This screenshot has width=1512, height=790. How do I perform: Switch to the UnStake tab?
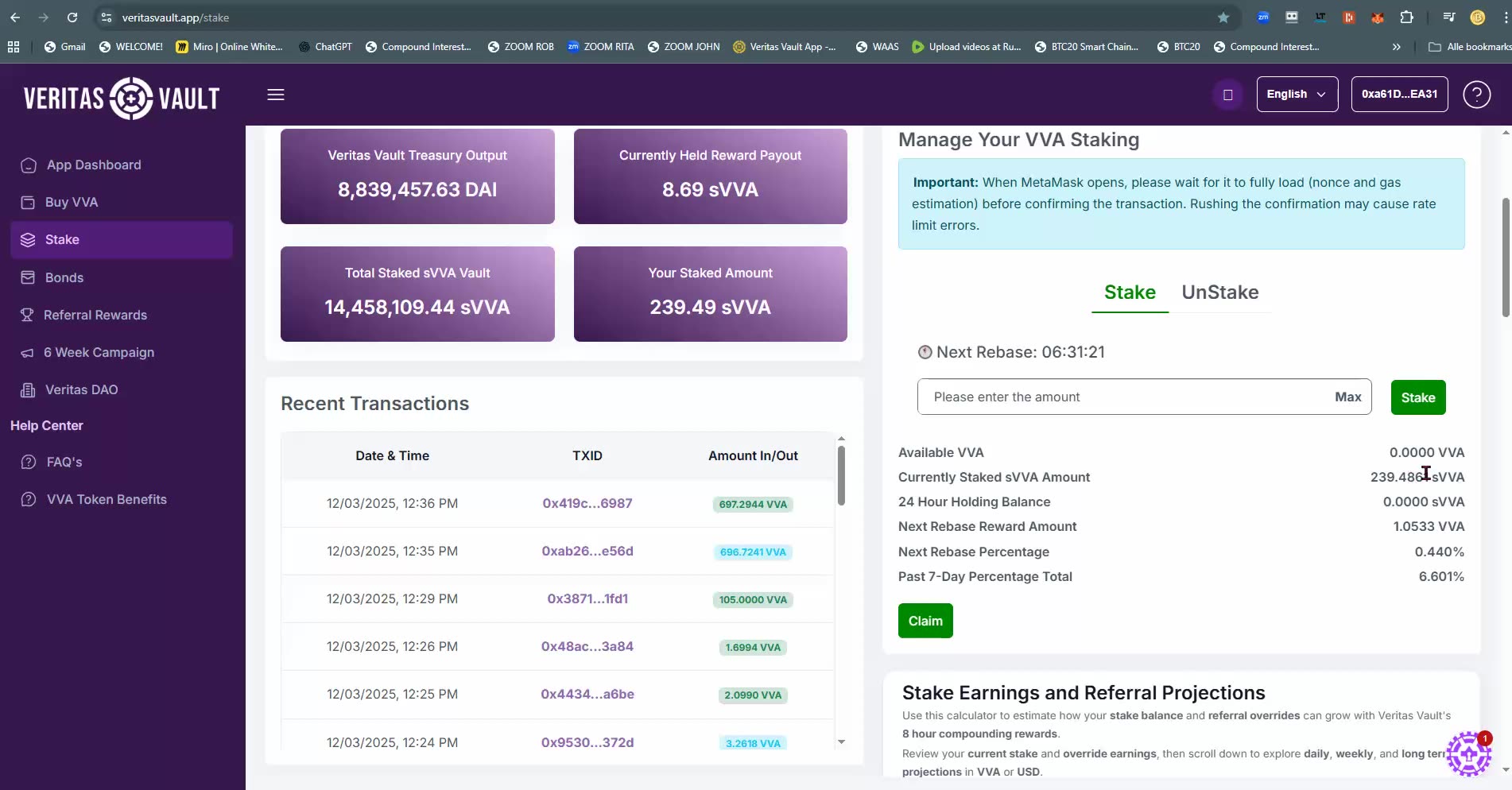(x=1220, y=292)
